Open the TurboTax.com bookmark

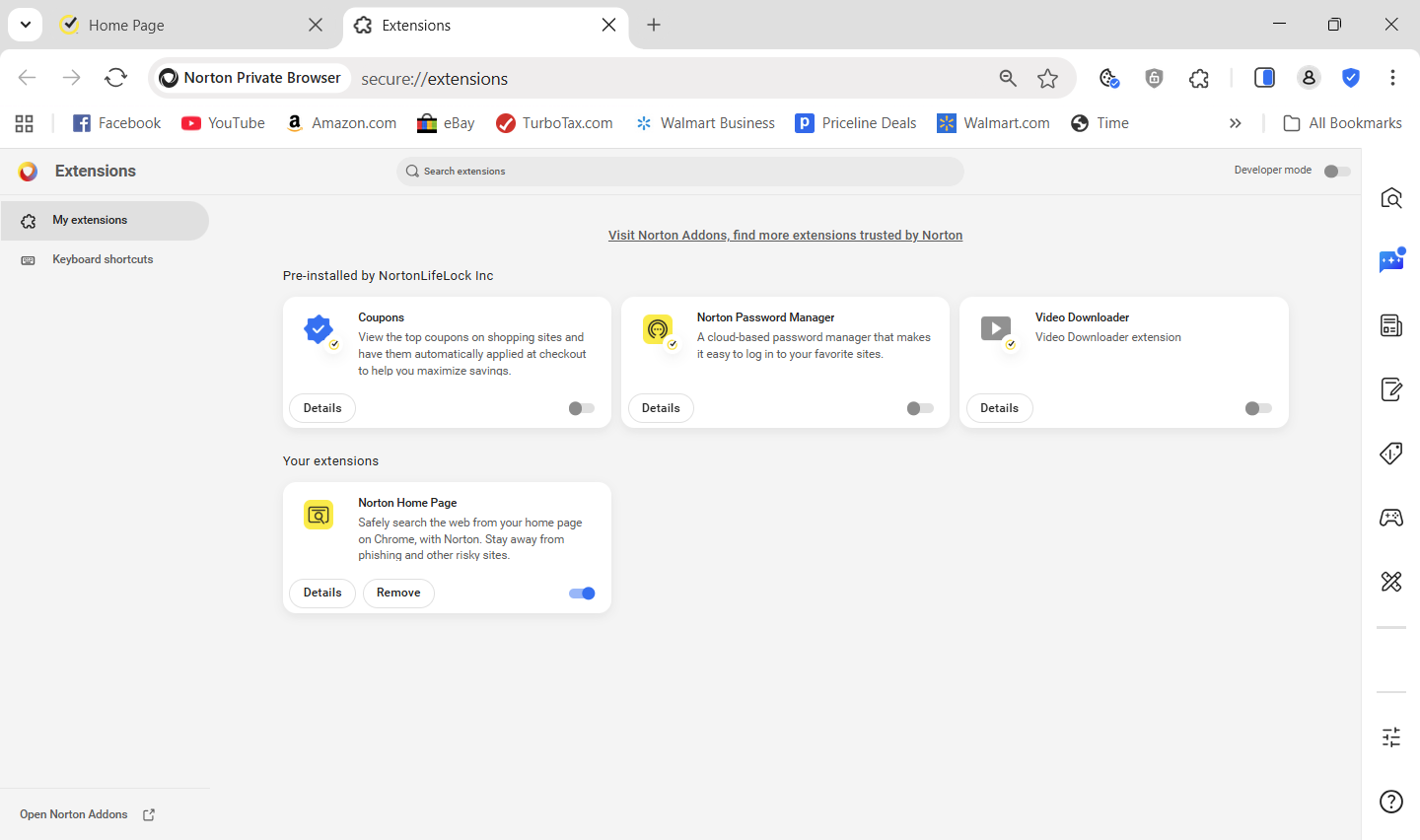554,123
